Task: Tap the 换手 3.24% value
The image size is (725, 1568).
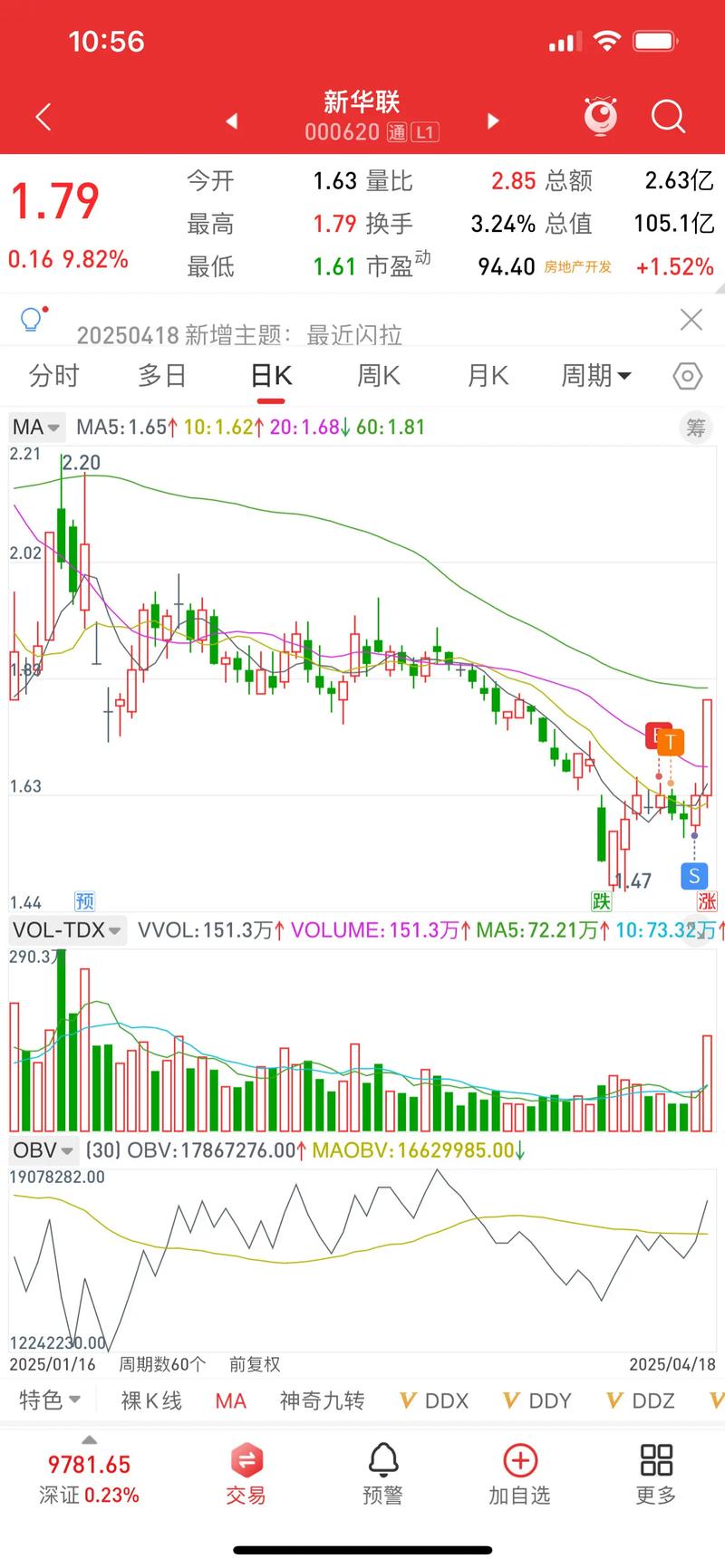Action: pyautogui.click(x=503, y=224)
